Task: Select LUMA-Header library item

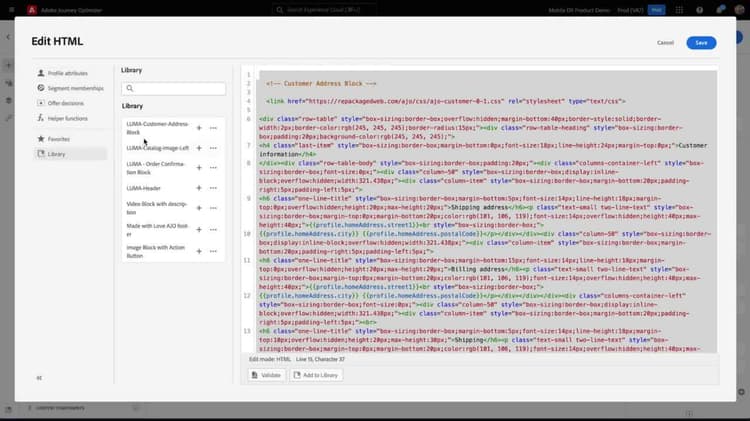Action: (143, 188)
